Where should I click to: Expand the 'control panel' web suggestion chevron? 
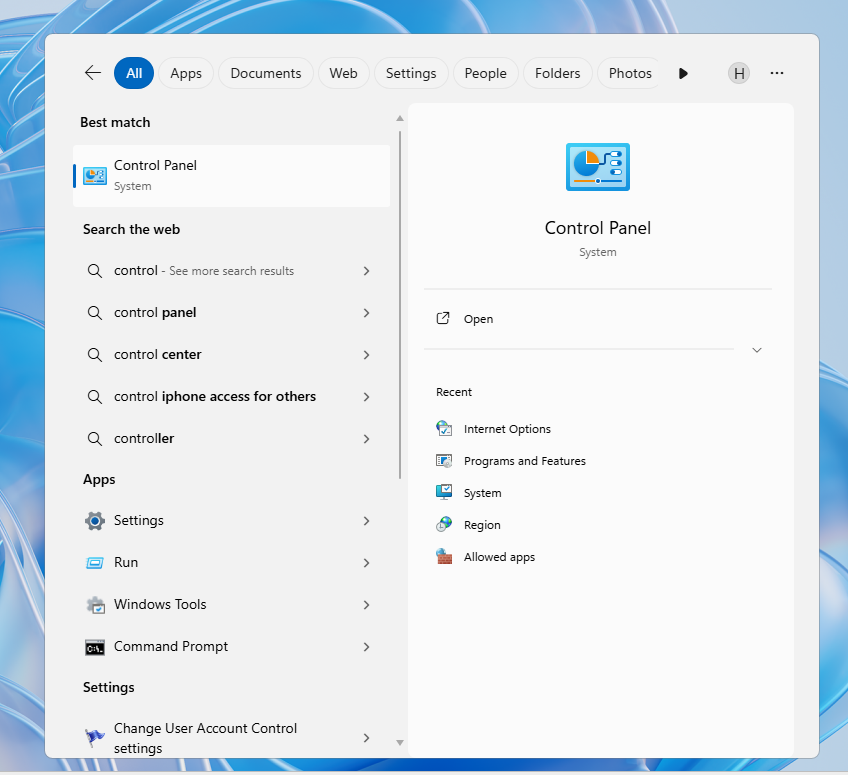[x=366, y=313]
